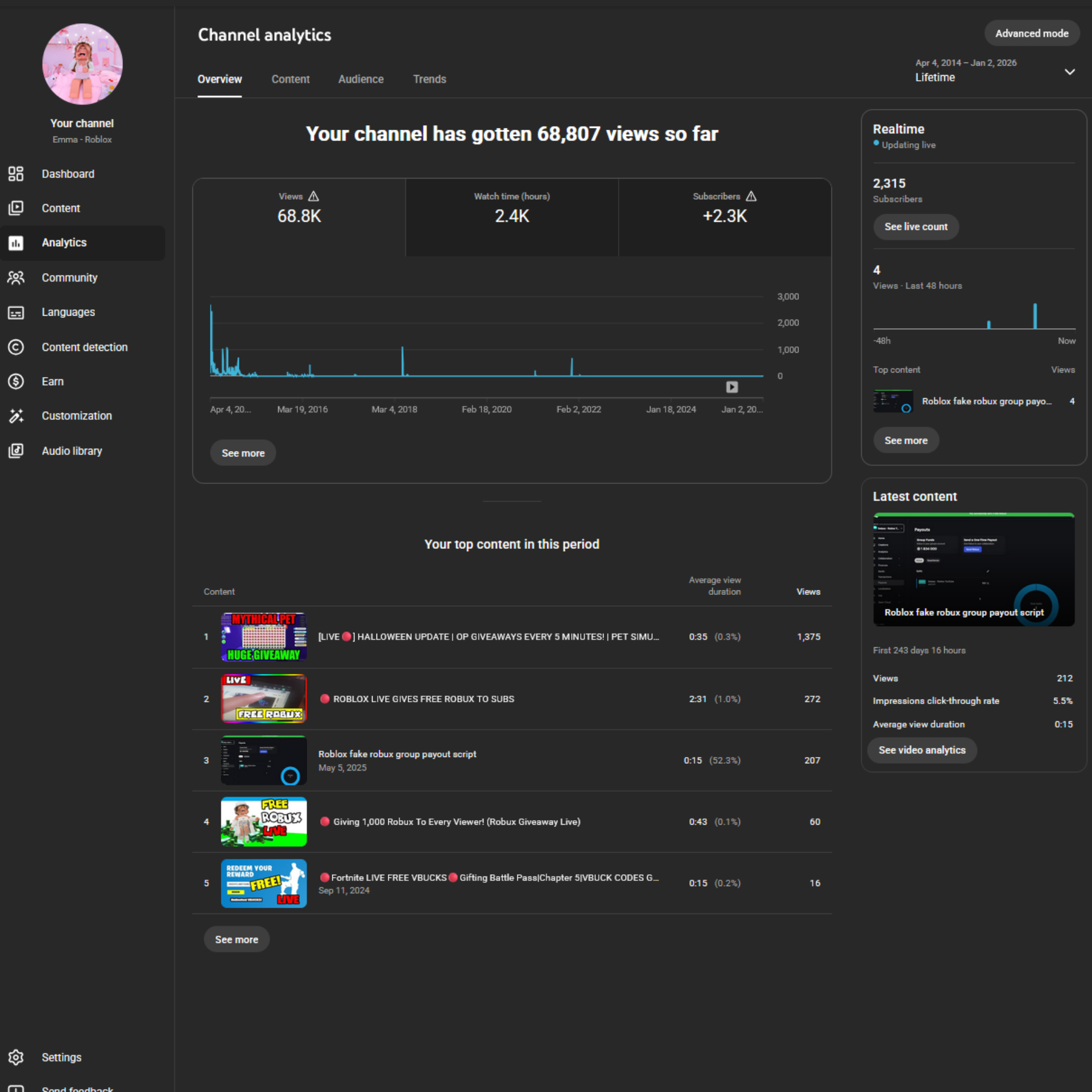1092x1092 pixels.
Task: Click the Settings gear icon
Action: click(x=16, y=1057)
